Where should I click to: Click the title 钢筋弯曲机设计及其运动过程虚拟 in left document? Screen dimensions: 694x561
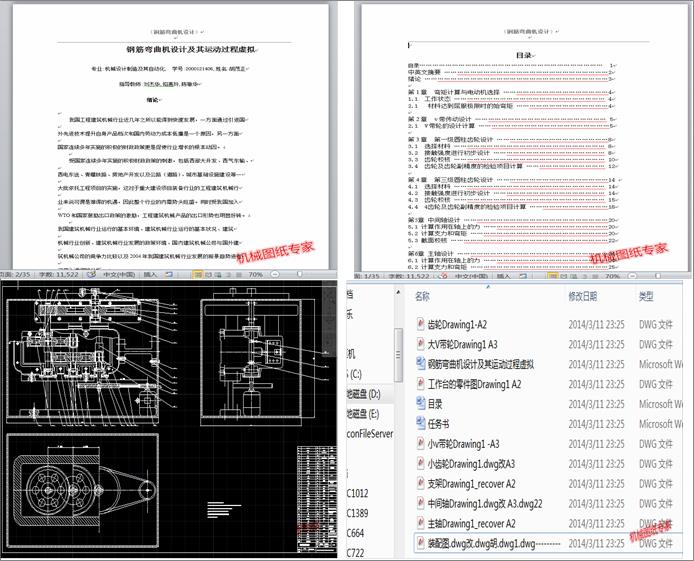coord(191,50)
